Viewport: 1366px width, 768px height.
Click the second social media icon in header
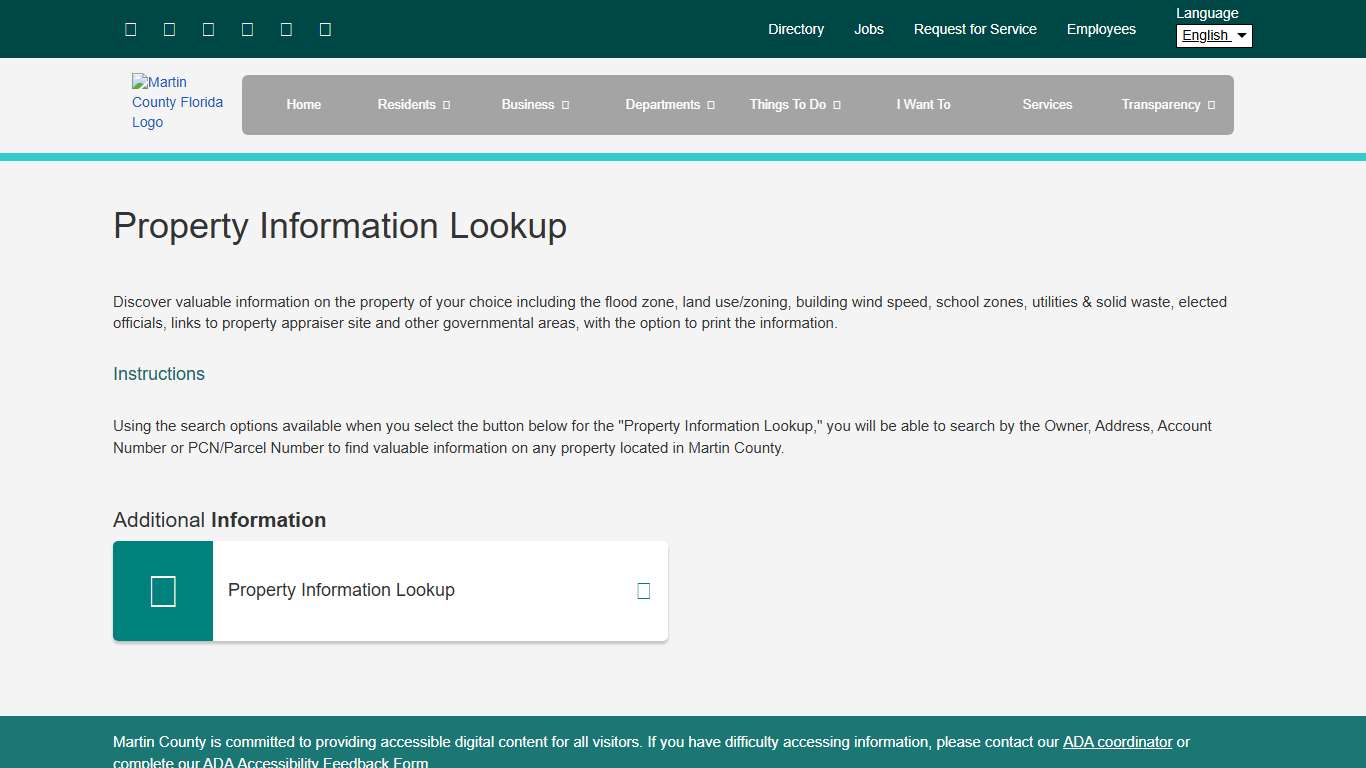tap(169, 29)
